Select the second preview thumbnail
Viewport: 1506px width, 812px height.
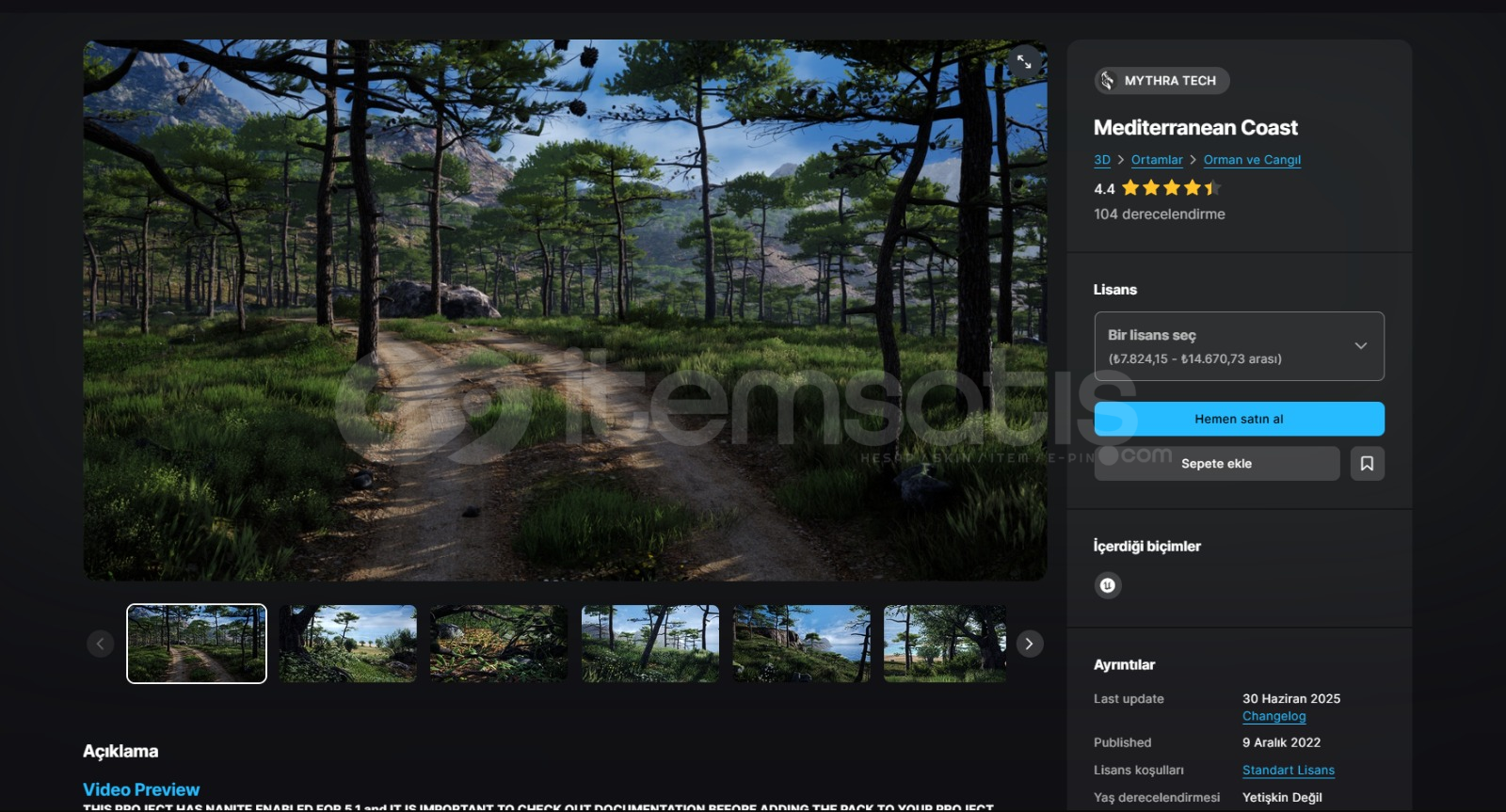pyautogui.click(x=347, y=644)
